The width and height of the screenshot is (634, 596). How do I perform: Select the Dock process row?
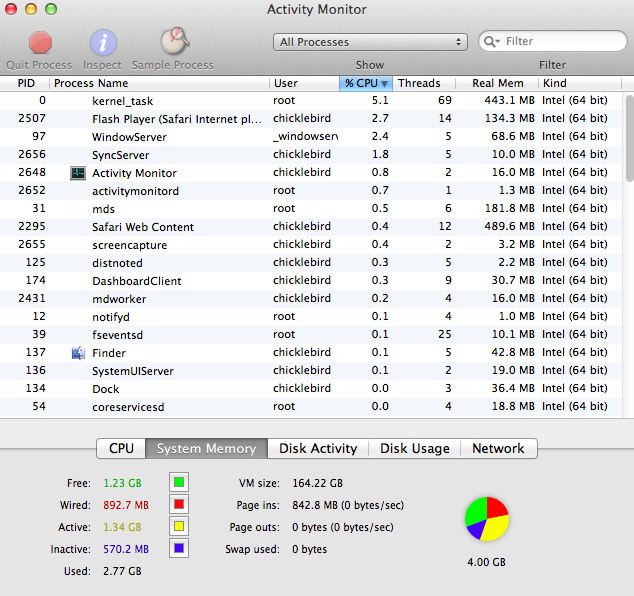[311, 389]
